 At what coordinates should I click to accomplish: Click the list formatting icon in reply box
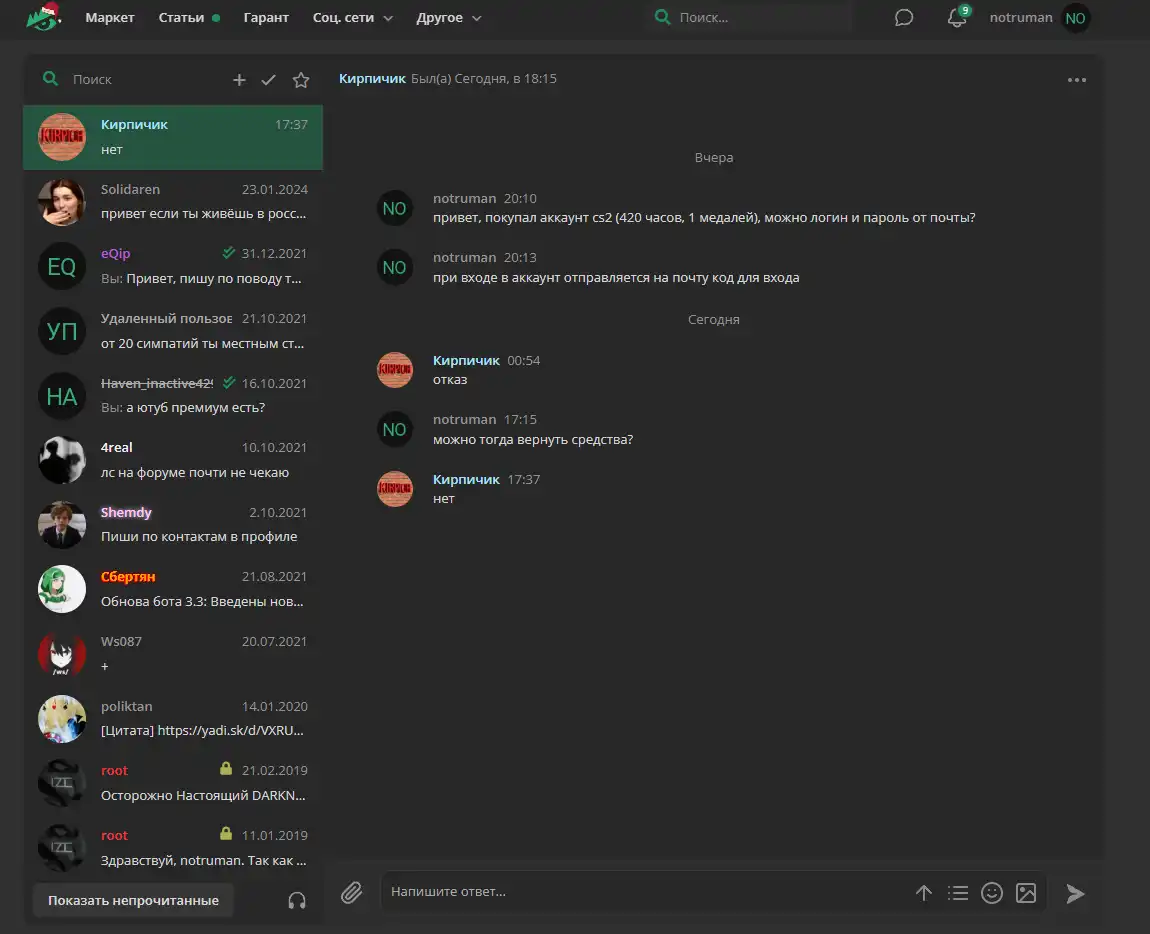[958, 893]
